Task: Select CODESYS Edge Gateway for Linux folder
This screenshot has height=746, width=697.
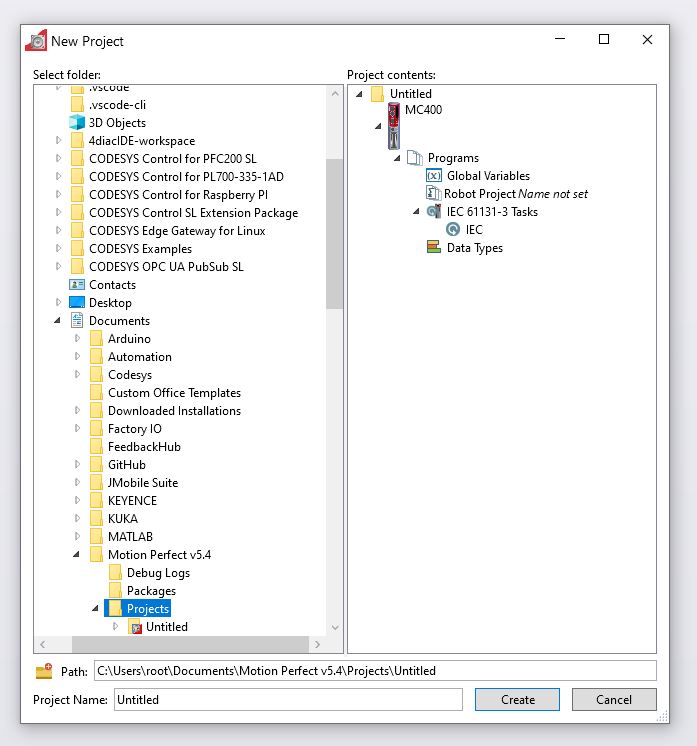Action: coord(177,231)
